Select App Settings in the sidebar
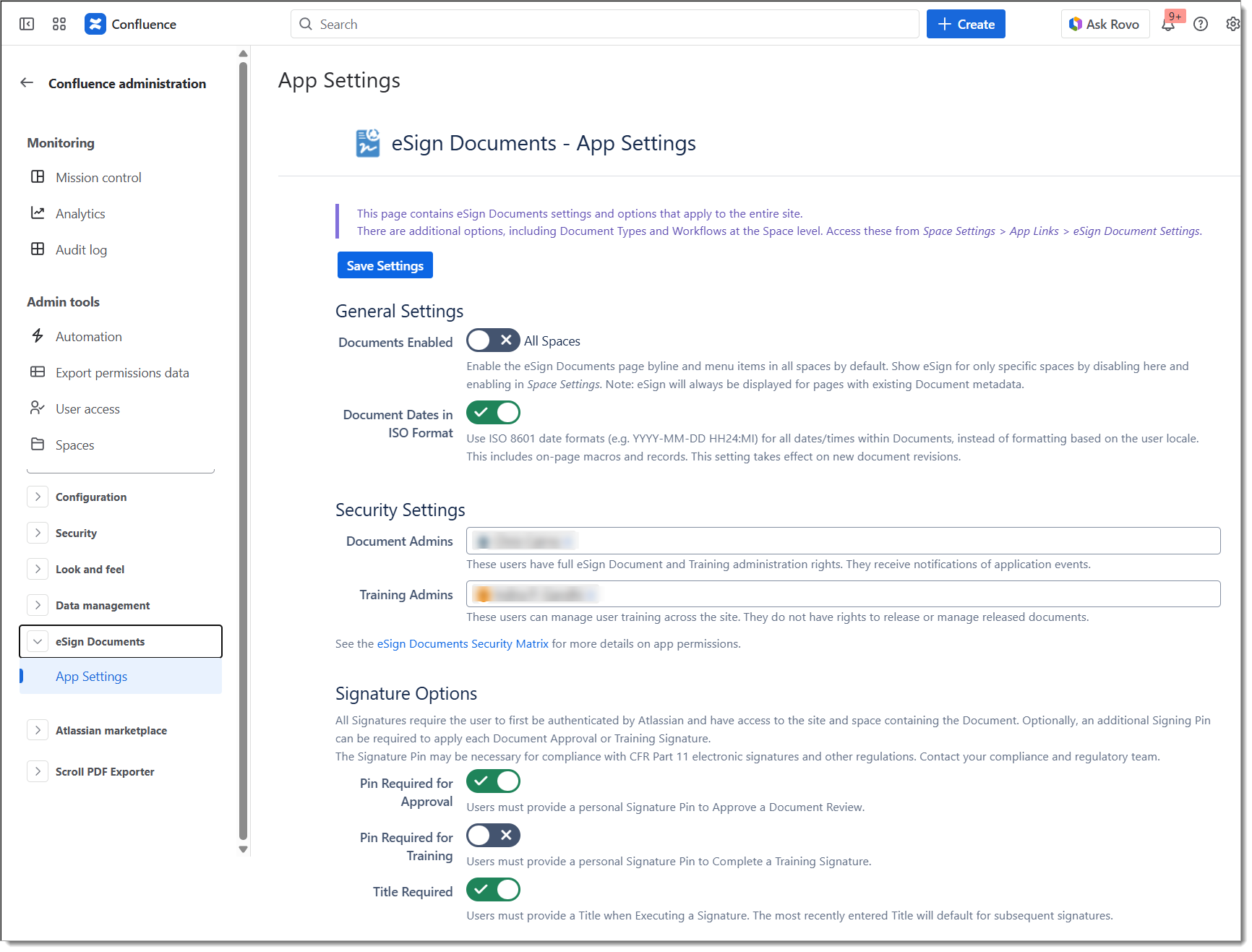This screenshot has height=952, width=1252. (x=92, y=677)
